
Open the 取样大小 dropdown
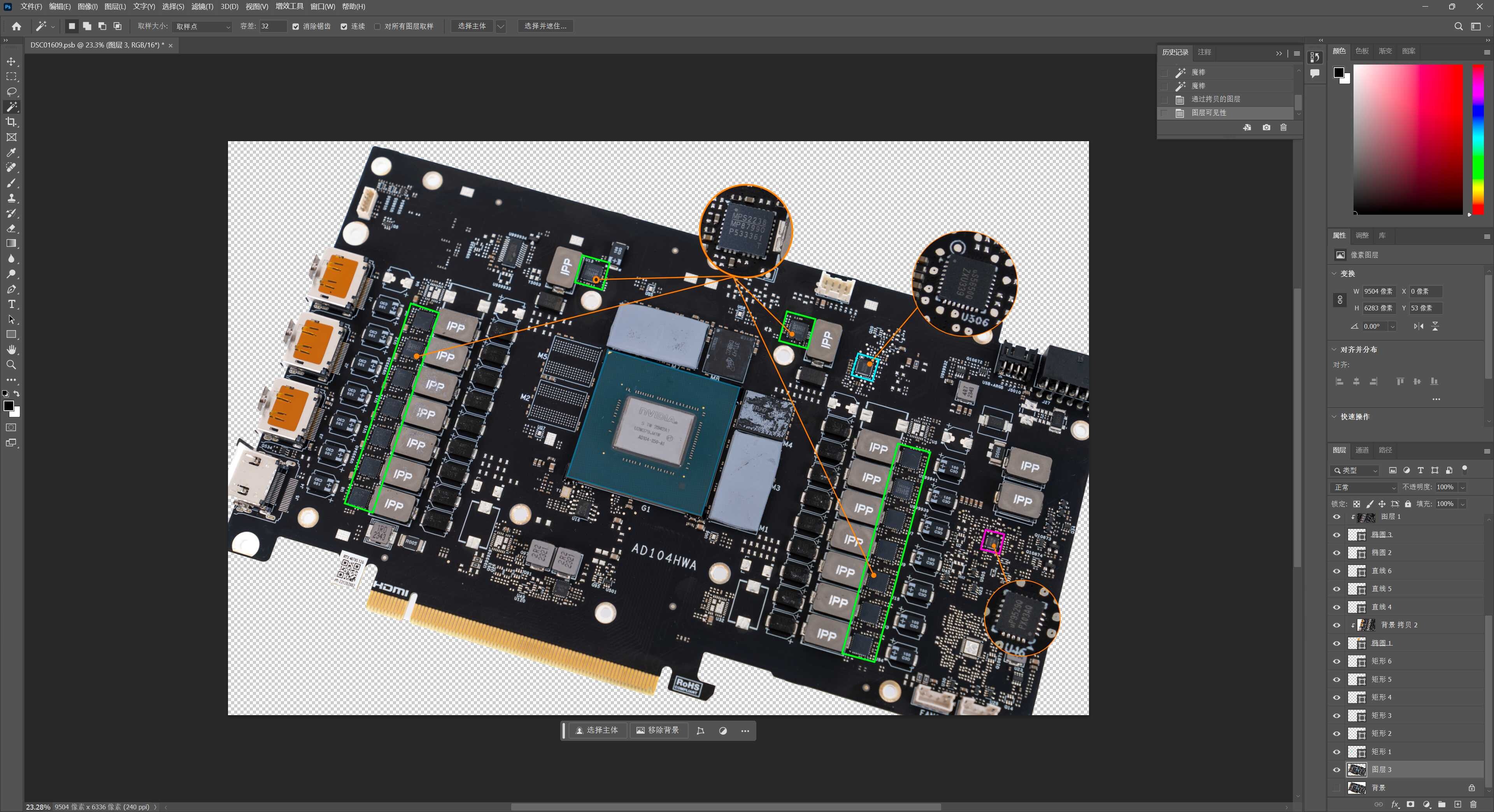tap(202, 27)
